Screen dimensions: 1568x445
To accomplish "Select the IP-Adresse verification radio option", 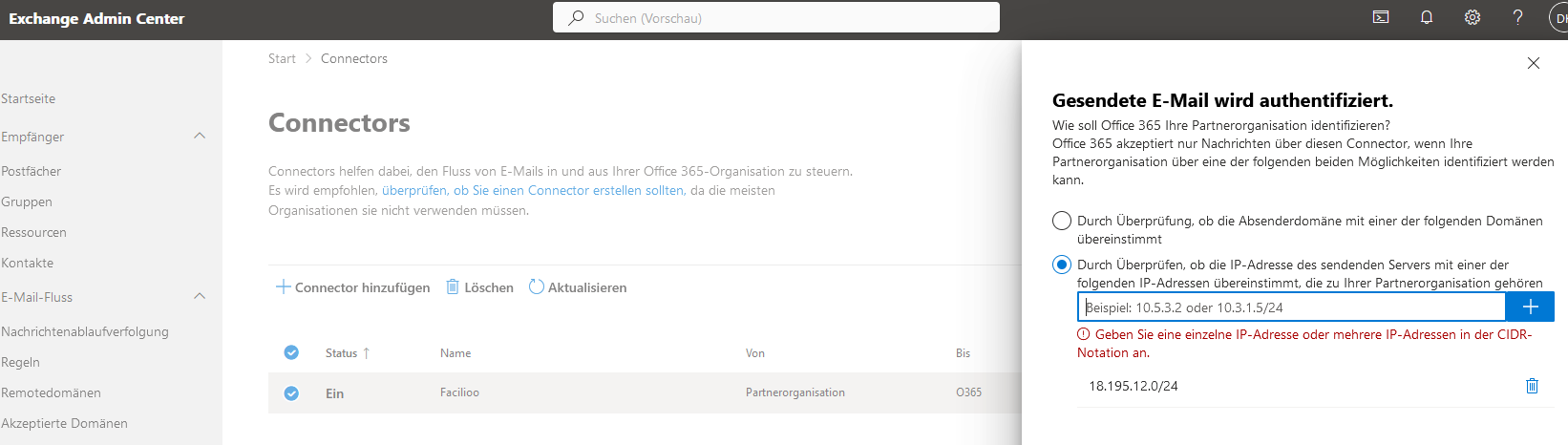I will 1061,265.
